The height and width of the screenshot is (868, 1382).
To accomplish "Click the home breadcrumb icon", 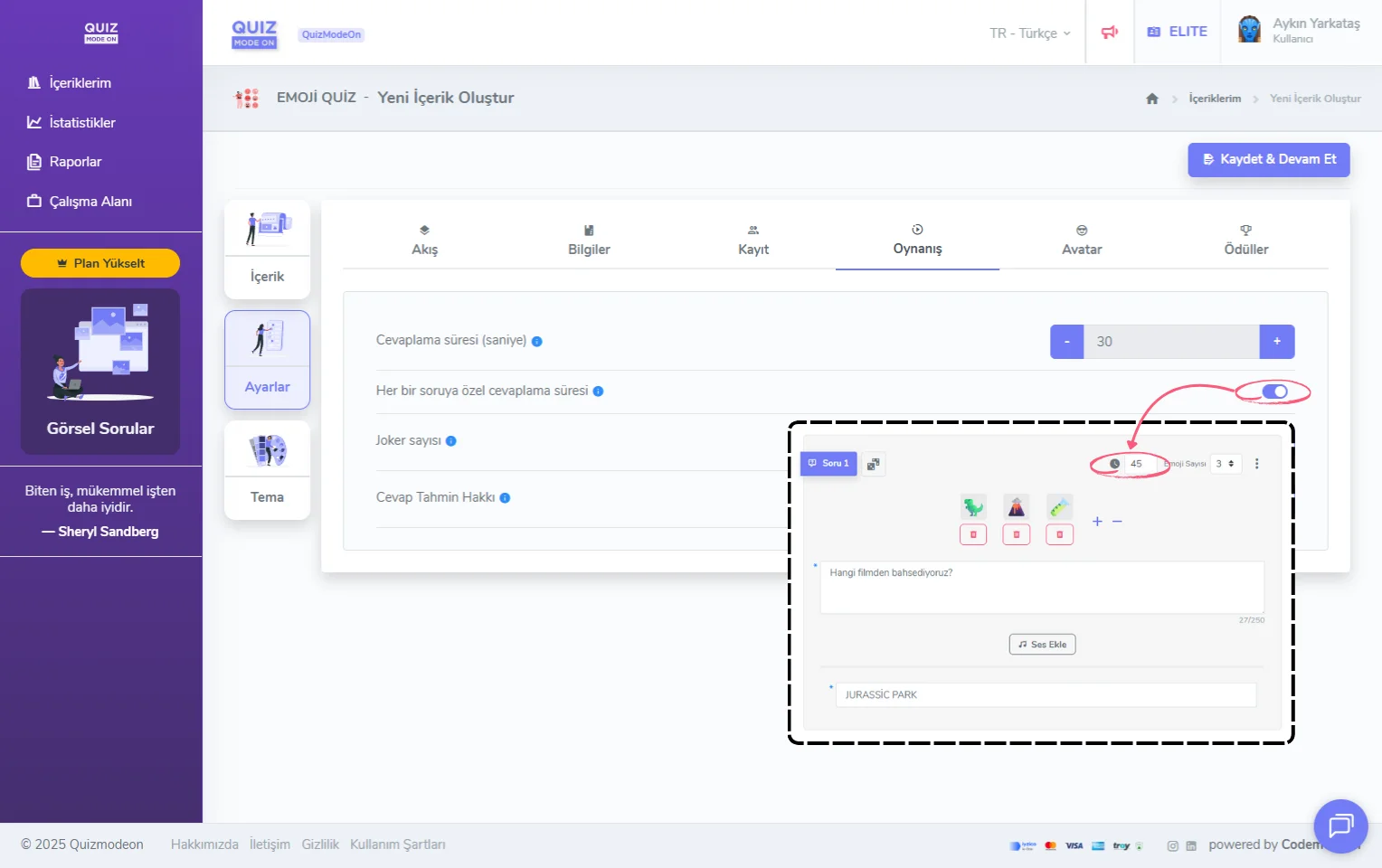I will point(1151,99).
